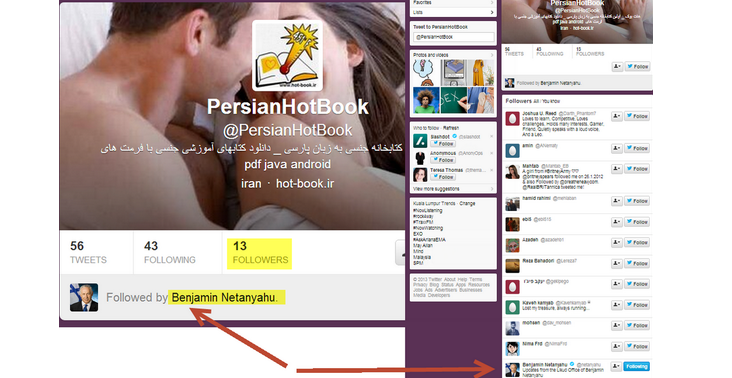Open the hot-book.ir link in the profile
The width and height of the screenshot is (732, 378).
(305, 183)
